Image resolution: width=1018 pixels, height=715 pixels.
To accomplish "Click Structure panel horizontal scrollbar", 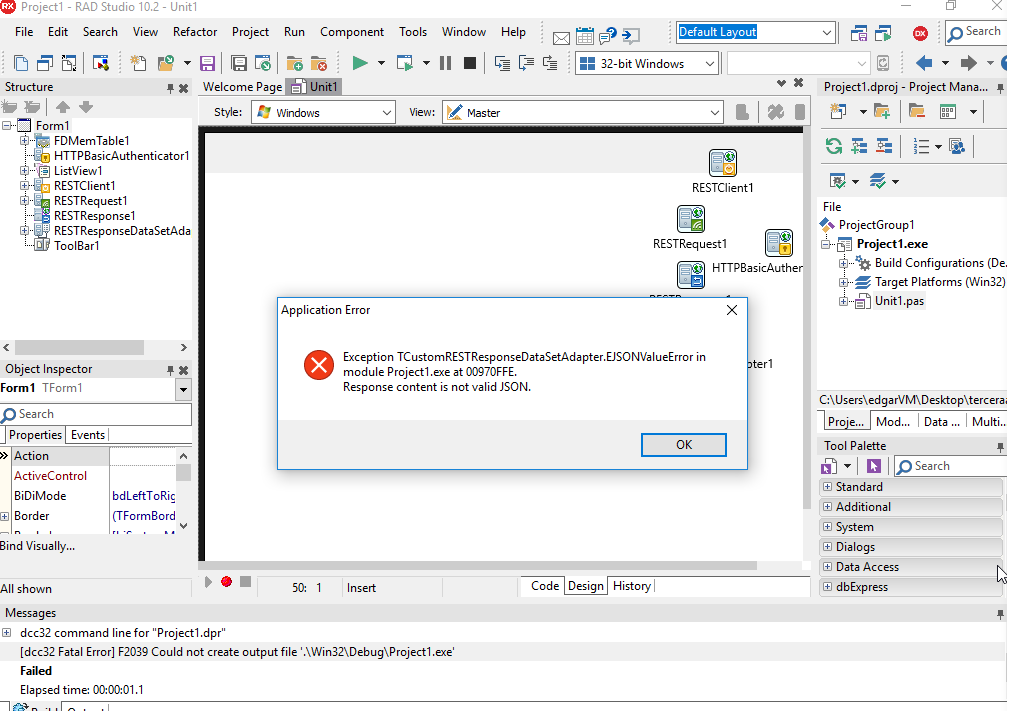I will [x=79, y=347].
